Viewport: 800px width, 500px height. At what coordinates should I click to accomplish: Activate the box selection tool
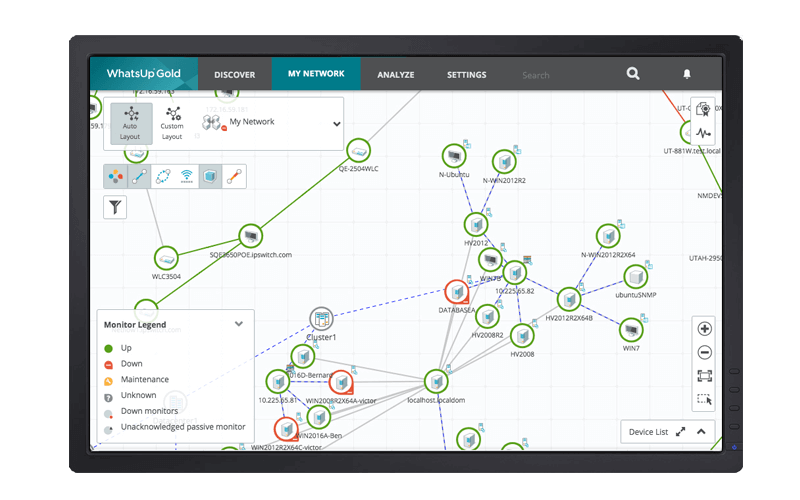(704, 399)
